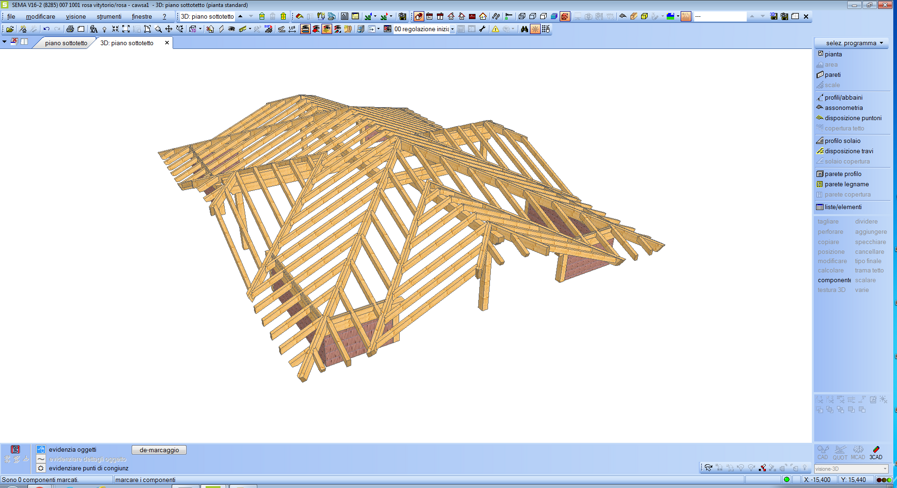Image resolution: width=897 pixels, height=488 pixels.
Task: Close the 3D: piano sottotetto tab
Action: [x=167, y=43]
